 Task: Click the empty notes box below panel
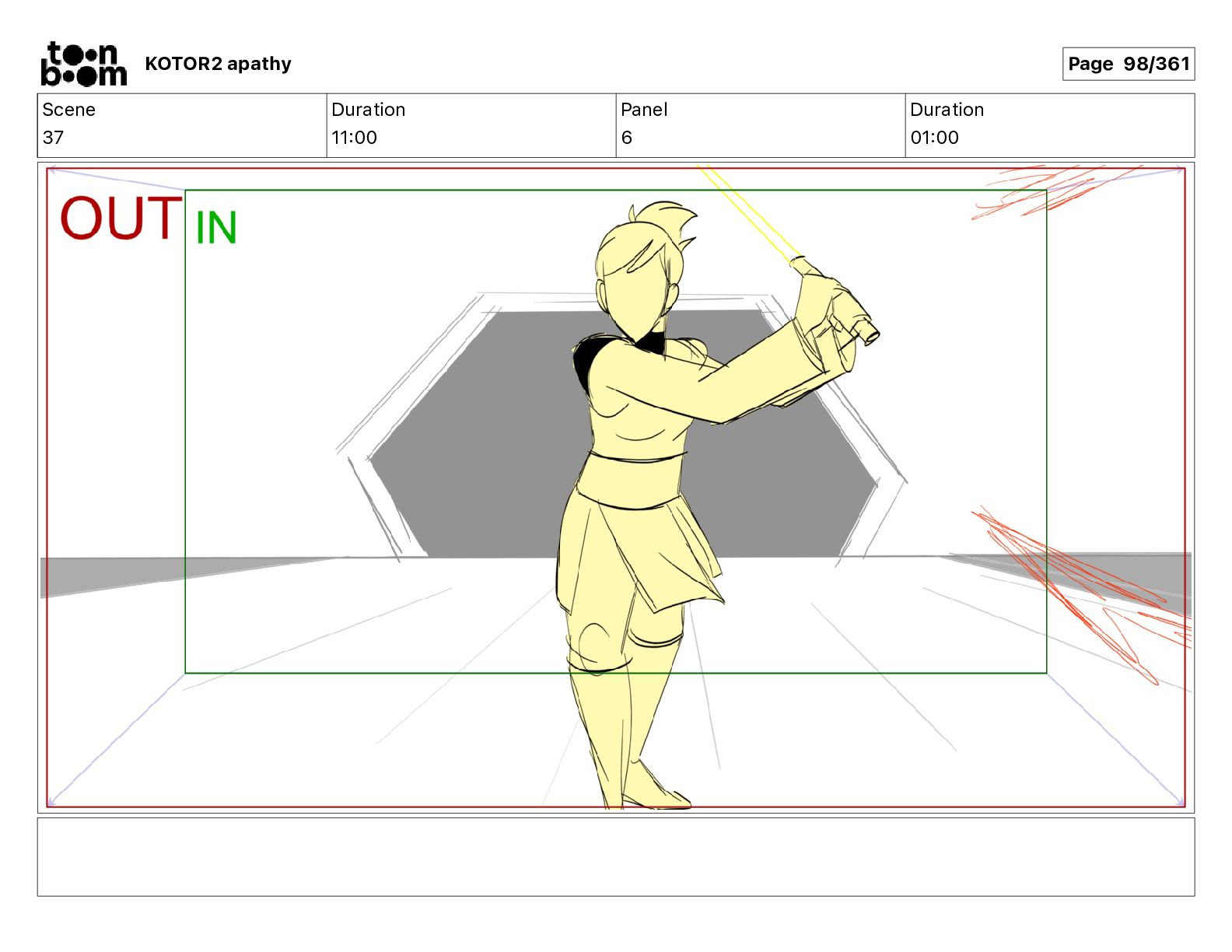(616, 856)
